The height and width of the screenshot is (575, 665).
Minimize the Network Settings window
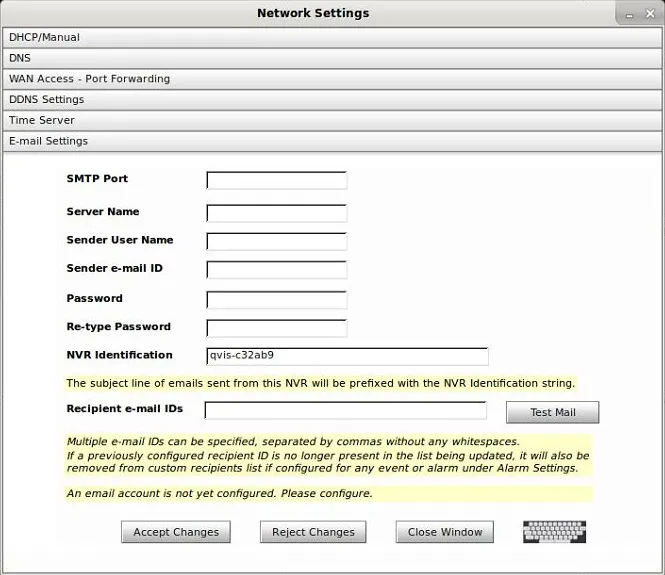coord(629,15)
